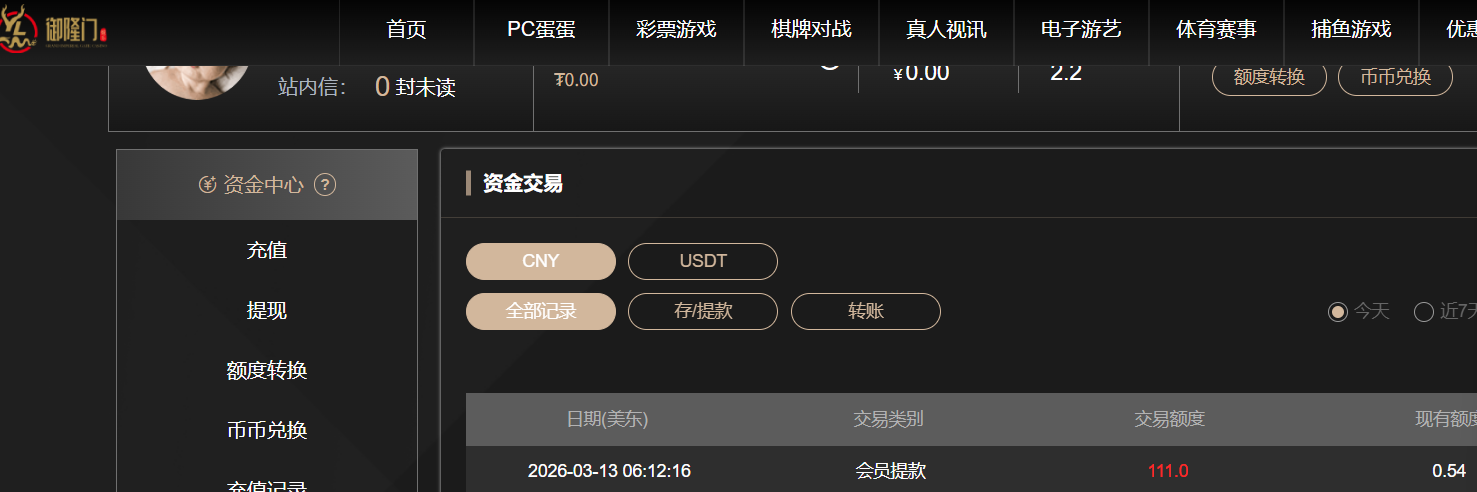This screenshot has width=1477, height=492.
Task: Open 提现 in the left sidebar
Action: pos(267,310)
